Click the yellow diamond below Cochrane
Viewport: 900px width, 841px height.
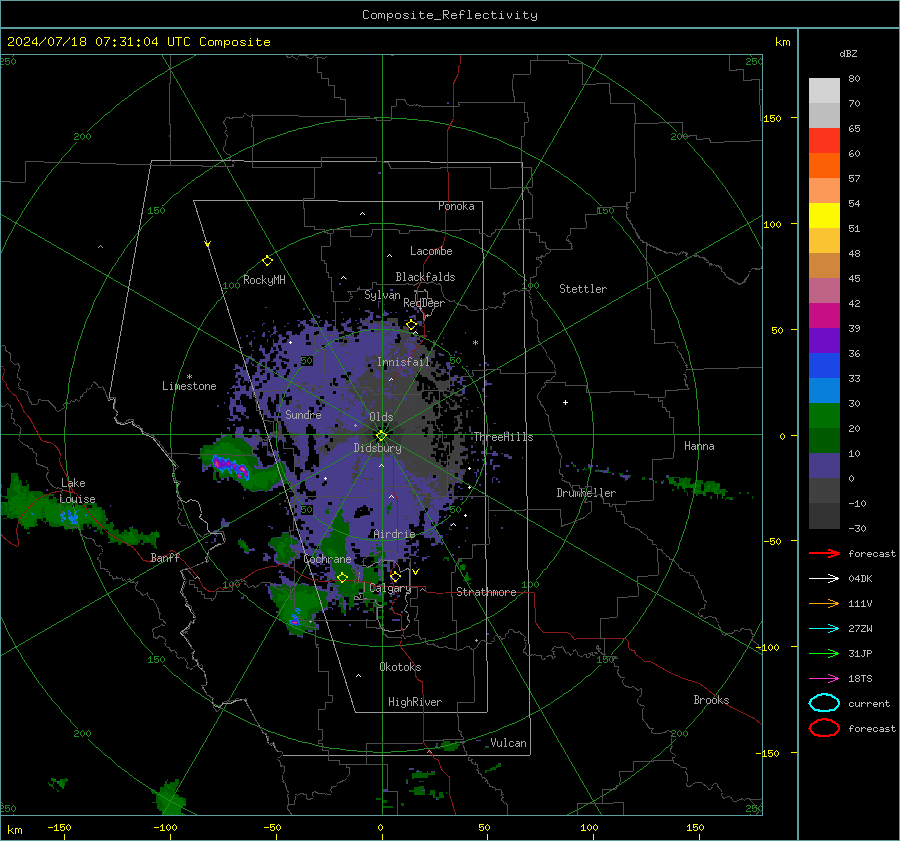(342, 578)
